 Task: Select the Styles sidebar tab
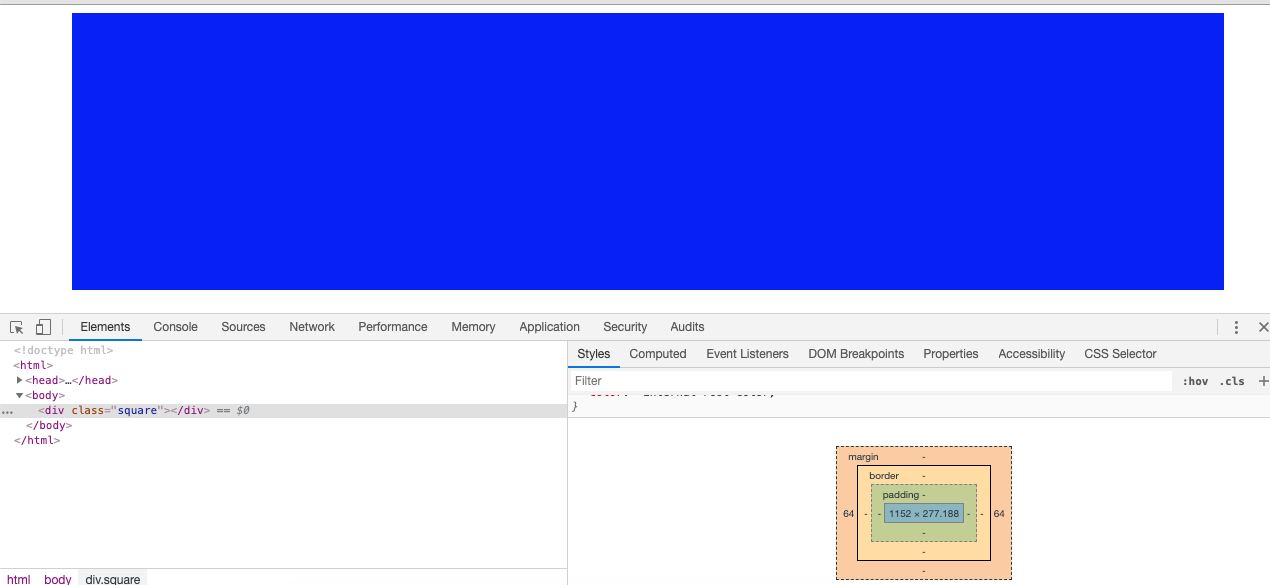tap(593, 354)
